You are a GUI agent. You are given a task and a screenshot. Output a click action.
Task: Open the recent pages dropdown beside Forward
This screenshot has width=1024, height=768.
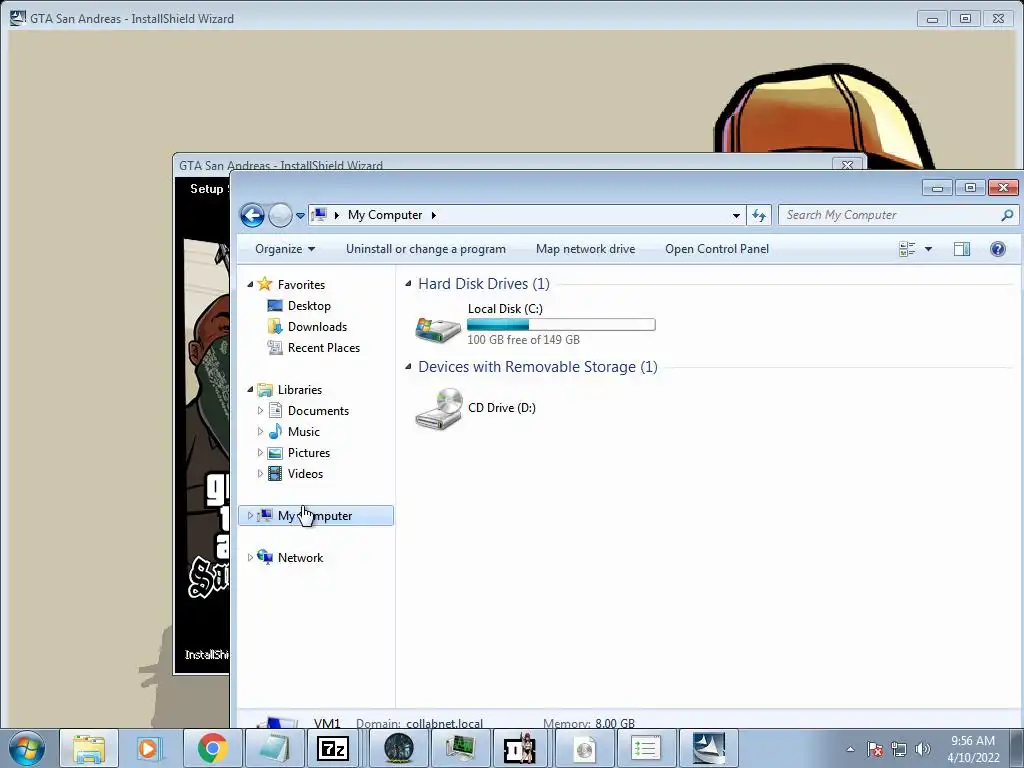pyautogui.click(x=300, y=215)
